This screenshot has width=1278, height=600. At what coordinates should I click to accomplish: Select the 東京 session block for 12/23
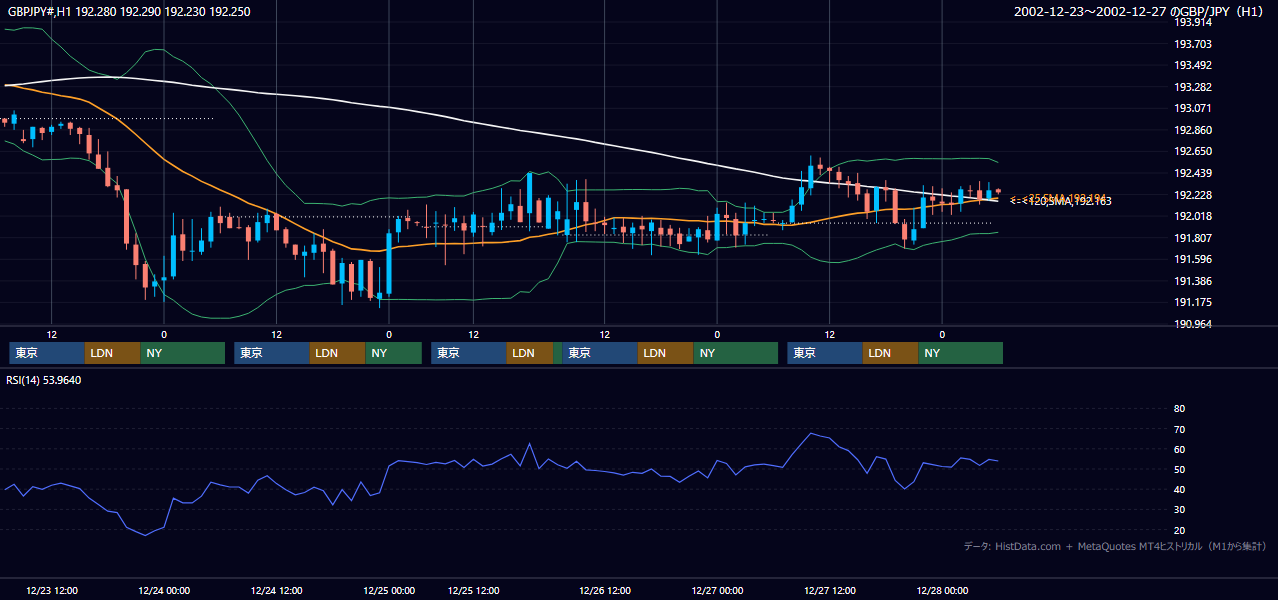click(x=47, y=353)
